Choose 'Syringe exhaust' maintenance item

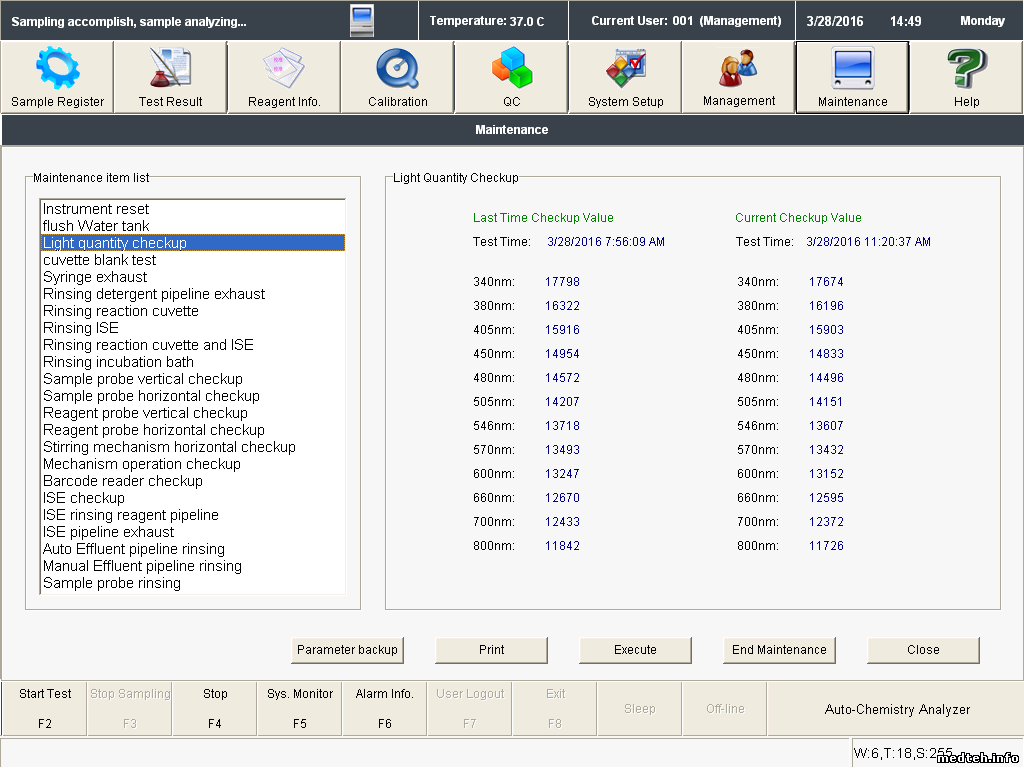pos(95,277)
